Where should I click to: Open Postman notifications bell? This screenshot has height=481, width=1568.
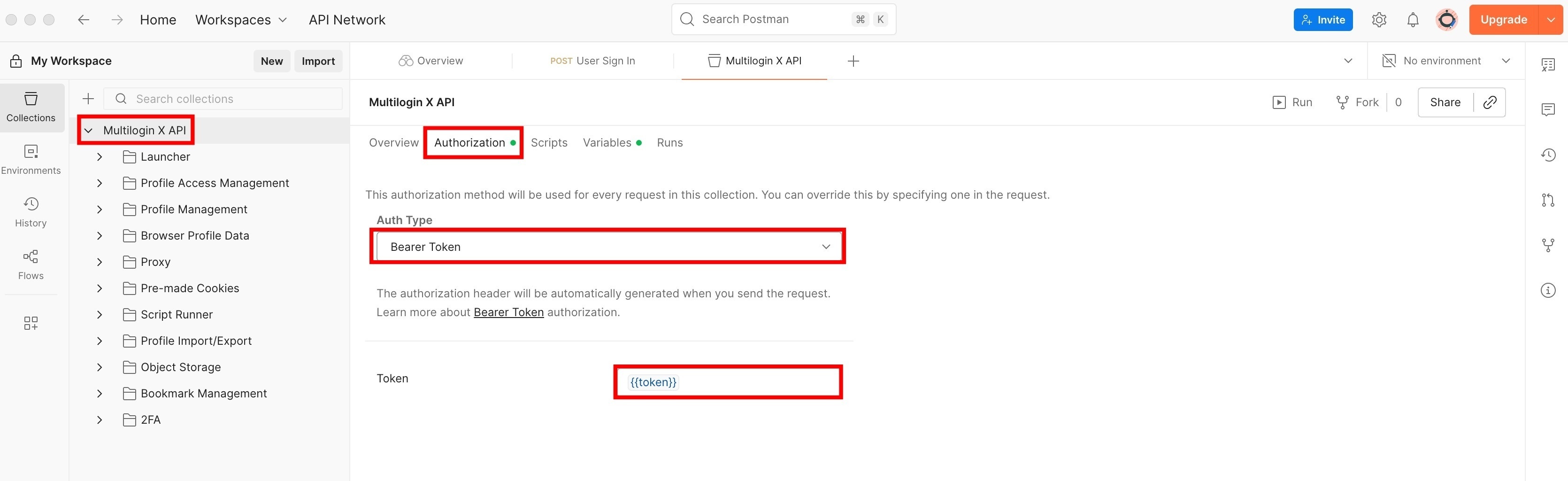(1413, 19)
